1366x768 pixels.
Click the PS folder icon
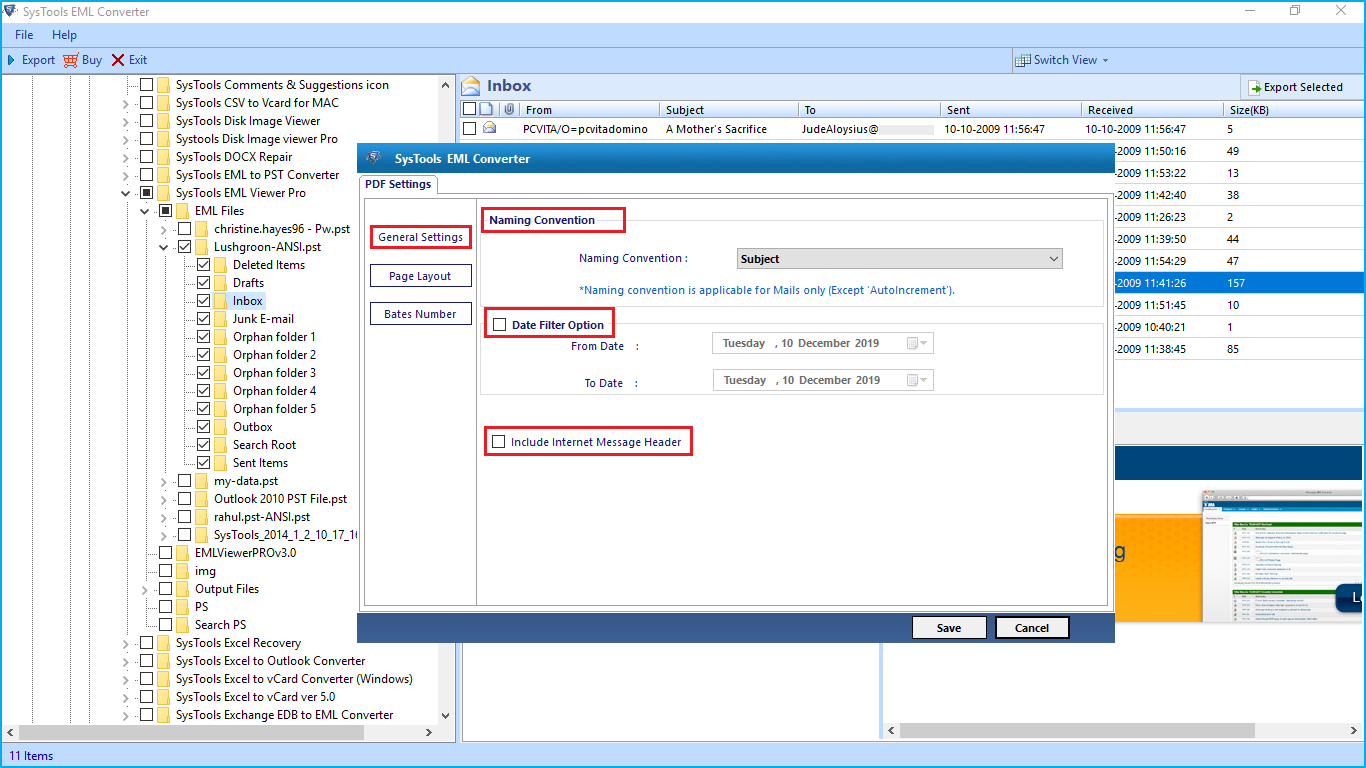click(x=182, y=607)
